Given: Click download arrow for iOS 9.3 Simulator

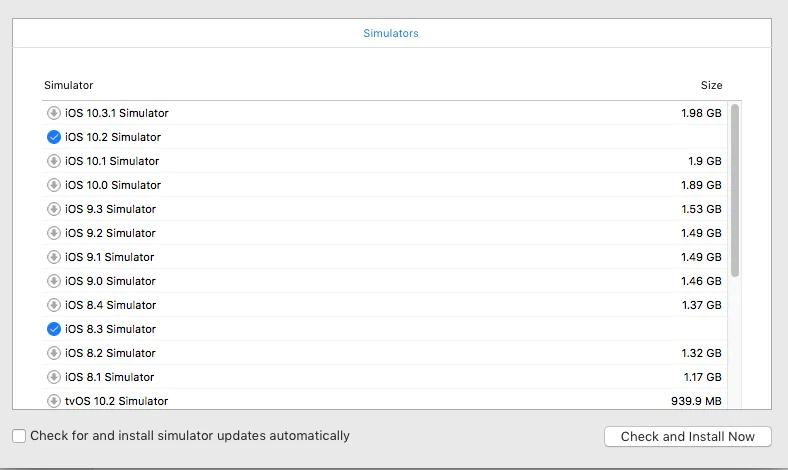Looking at the screenshot, I should (54, 209).
